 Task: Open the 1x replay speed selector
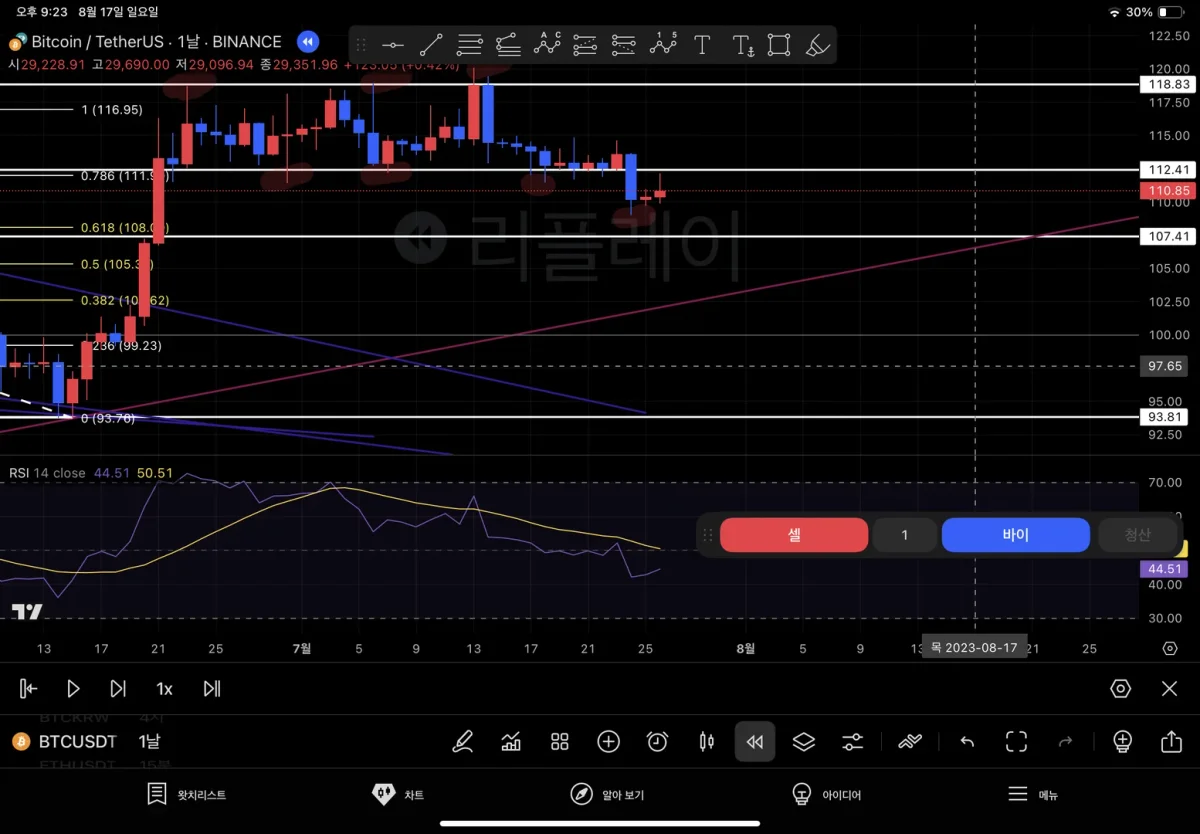coord(164,688)
